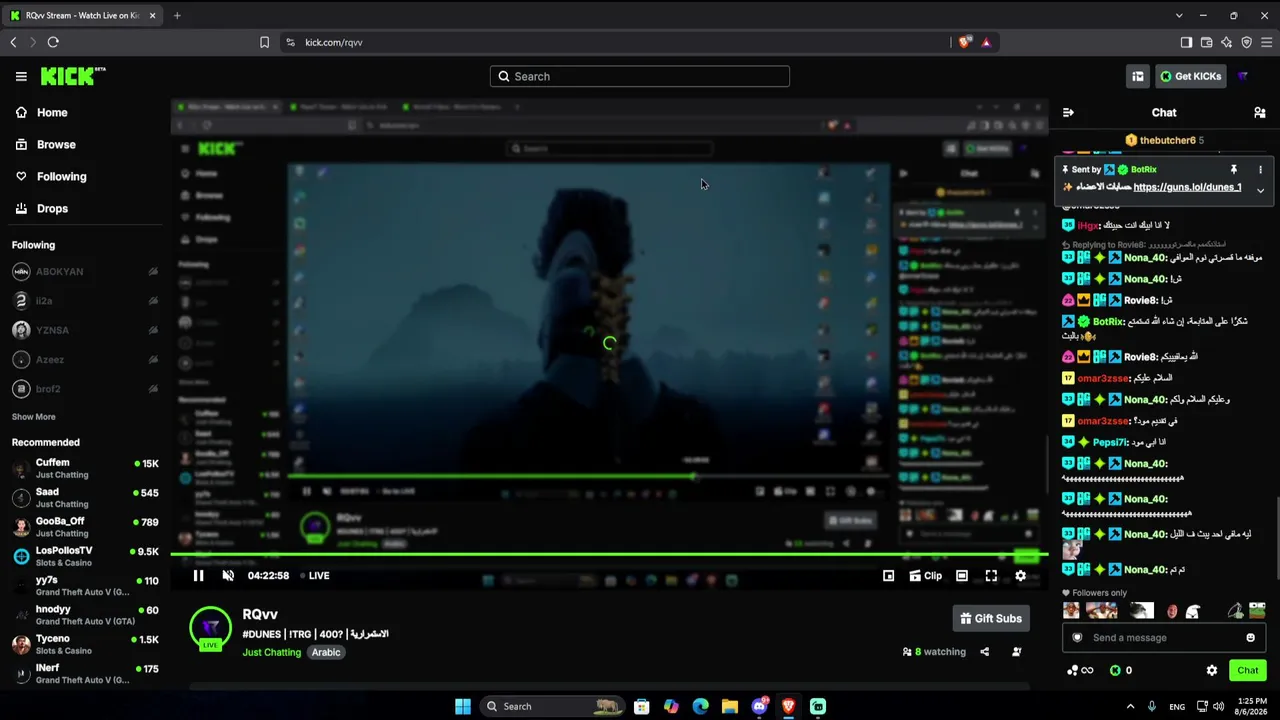Click the follow icon beside the share icon
1280x720 pixels.
coord(1016,652)
